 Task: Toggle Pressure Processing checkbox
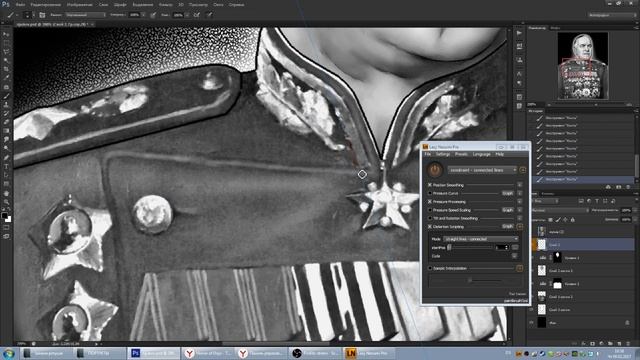pos(430,202)
